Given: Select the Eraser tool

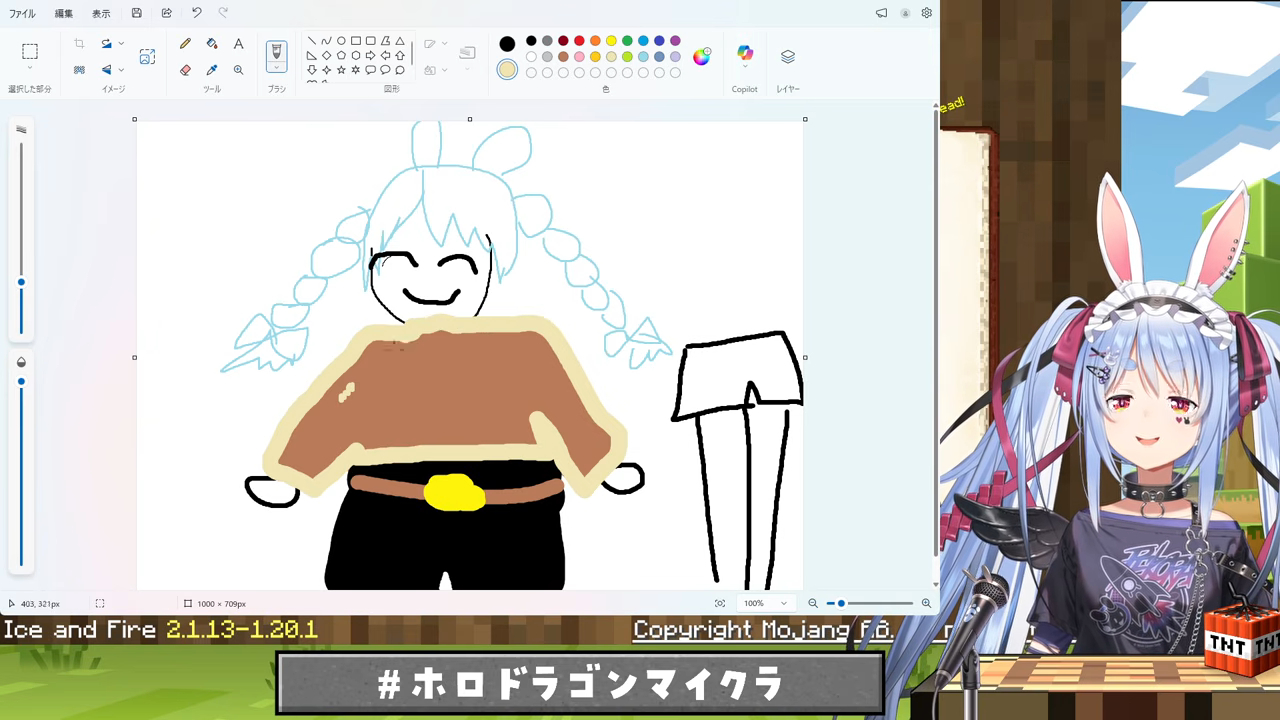Looking at the screenshot, I should pyautogui.click(x=185, y=70).
